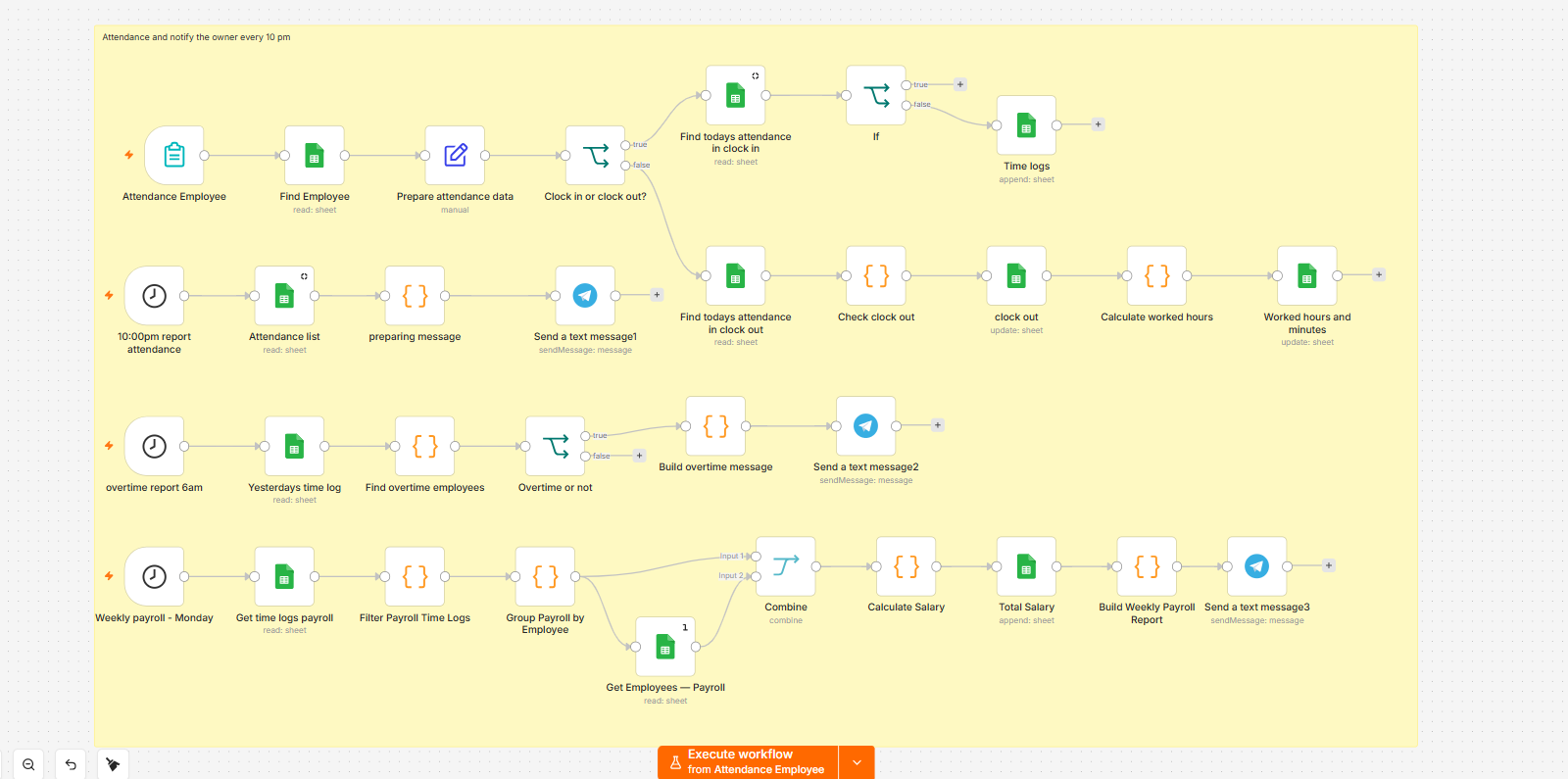
Task: Select the node labeled just 'If'
Action: tap(876, 95)
